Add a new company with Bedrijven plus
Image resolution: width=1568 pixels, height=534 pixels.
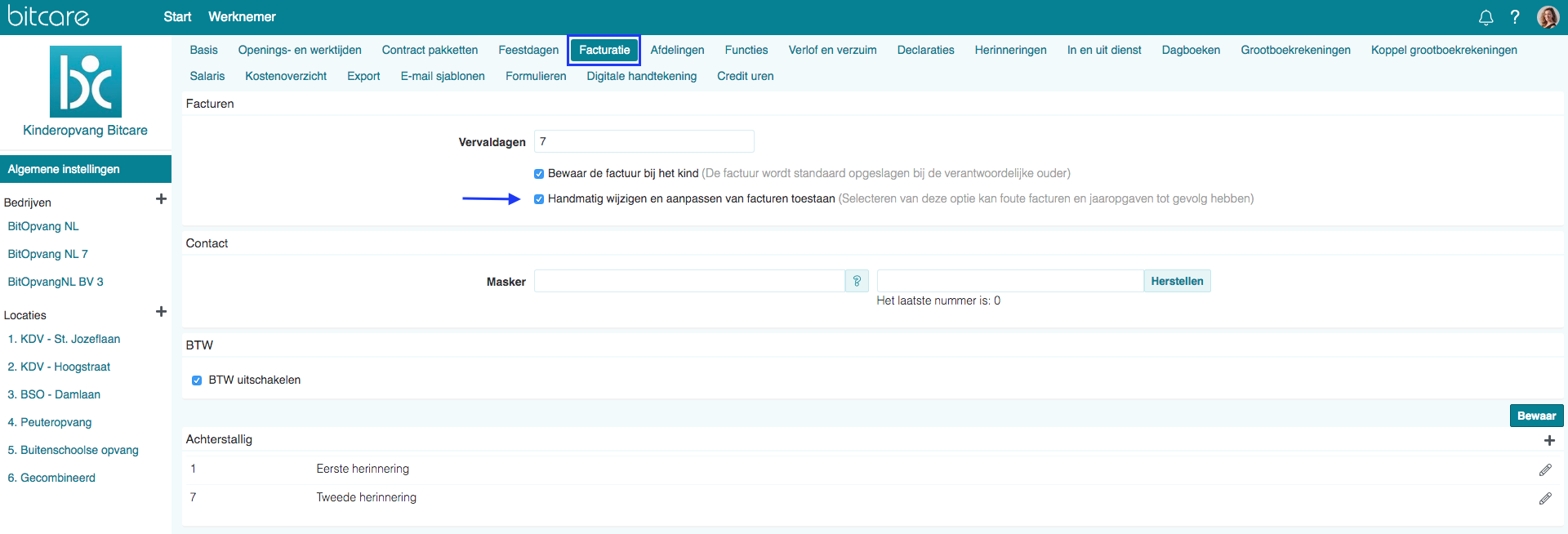coord(161,198)
